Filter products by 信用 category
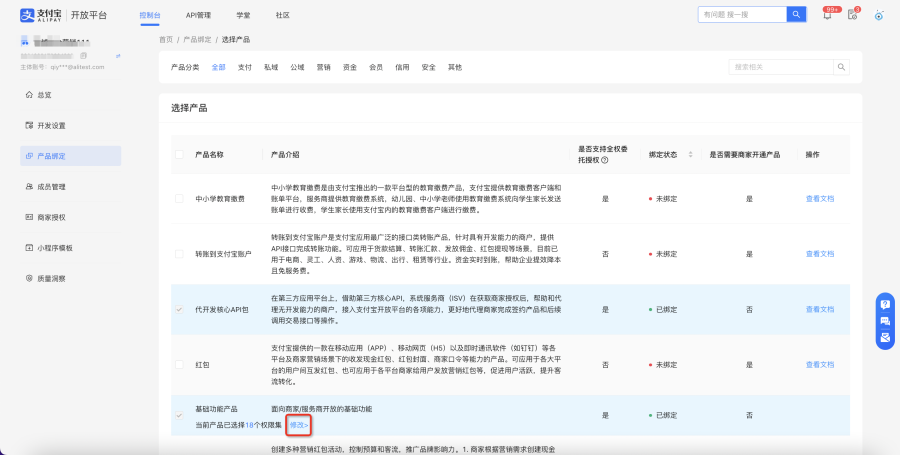This screenshot has height=455, width=900. pos(402,67)
